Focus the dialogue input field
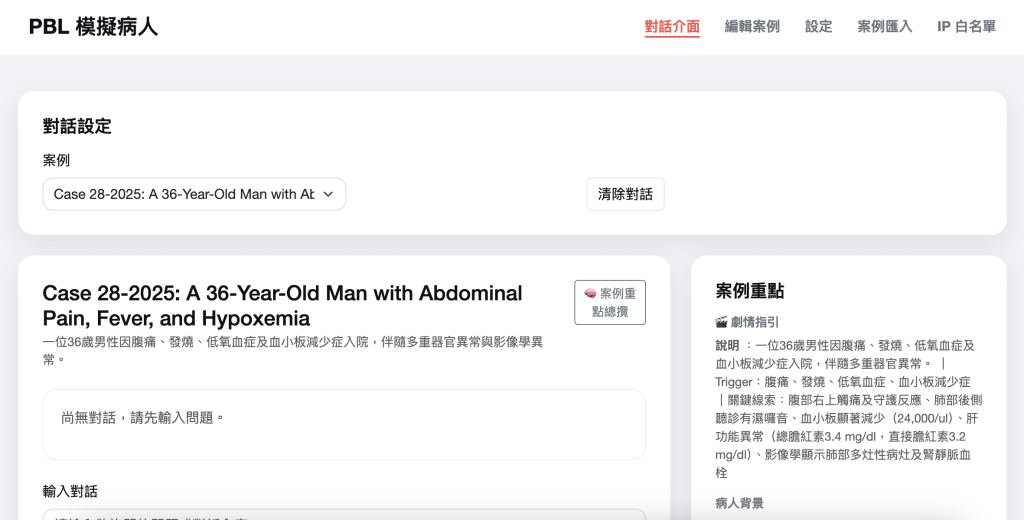This screenshot has height=520, width=1024. pyautogui.click(x=344, y=515)
